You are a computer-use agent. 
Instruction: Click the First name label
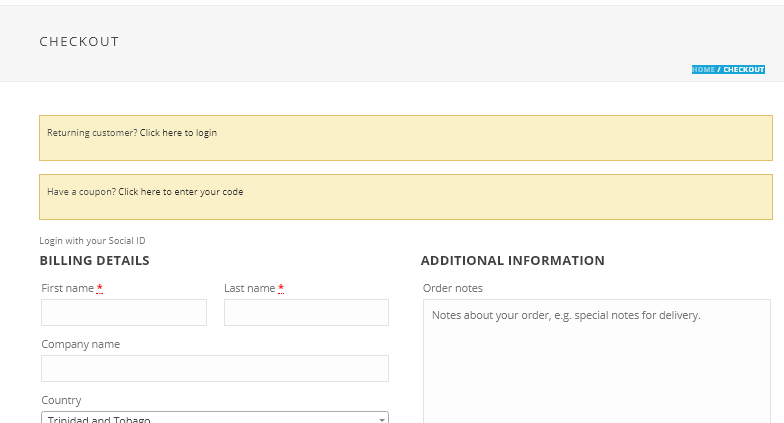point(67,288)
